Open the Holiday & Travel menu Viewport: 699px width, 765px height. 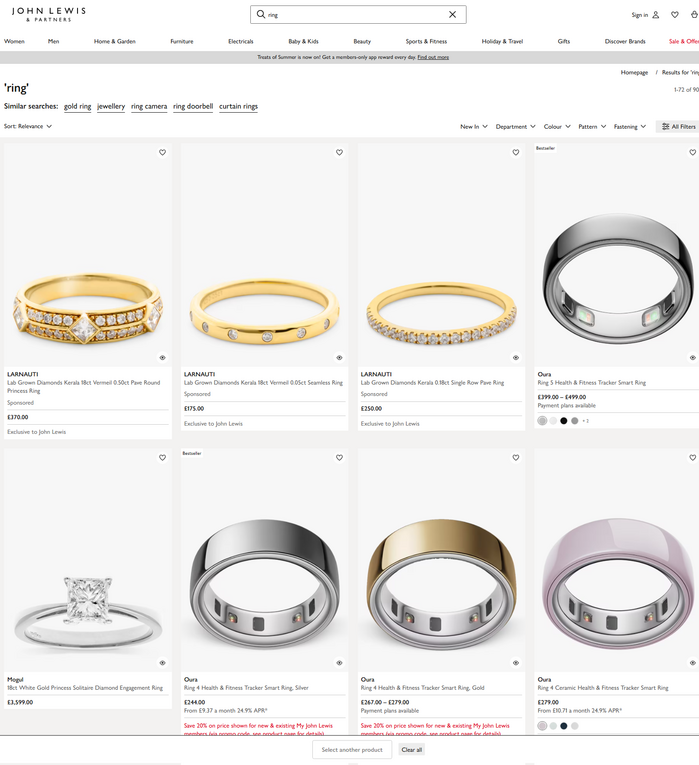click(x=502, y=41)
